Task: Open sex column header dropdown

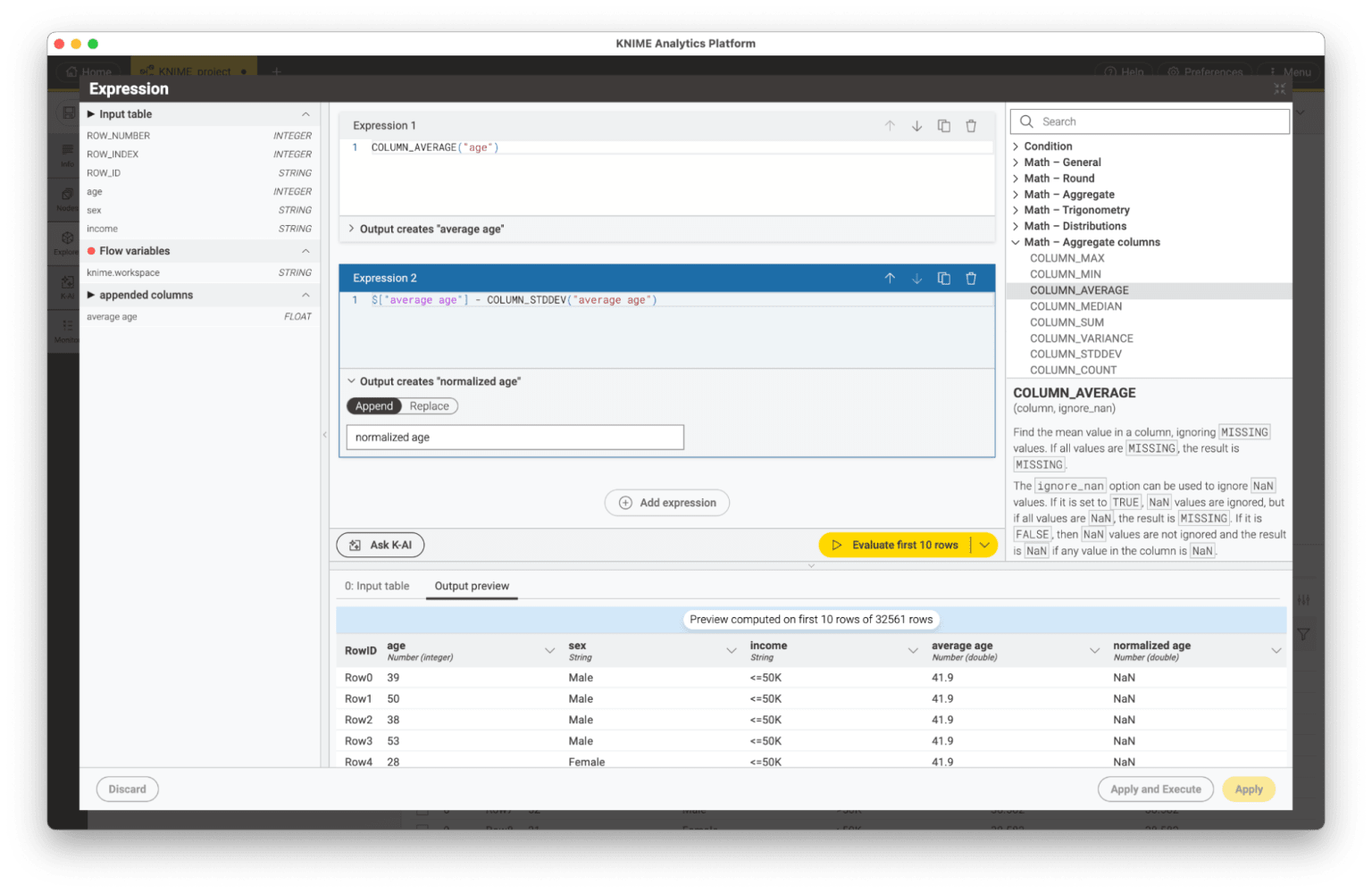Action: pos(732,651)
